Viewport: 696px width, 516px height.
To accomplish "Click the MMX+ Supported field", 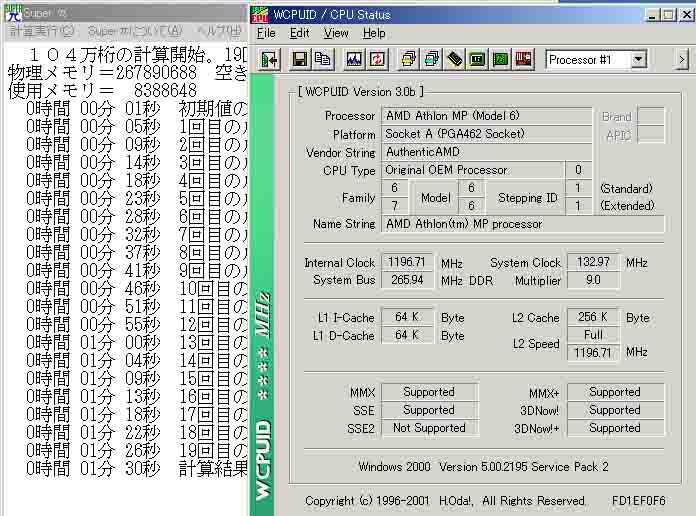I will (x=616, y=392).
